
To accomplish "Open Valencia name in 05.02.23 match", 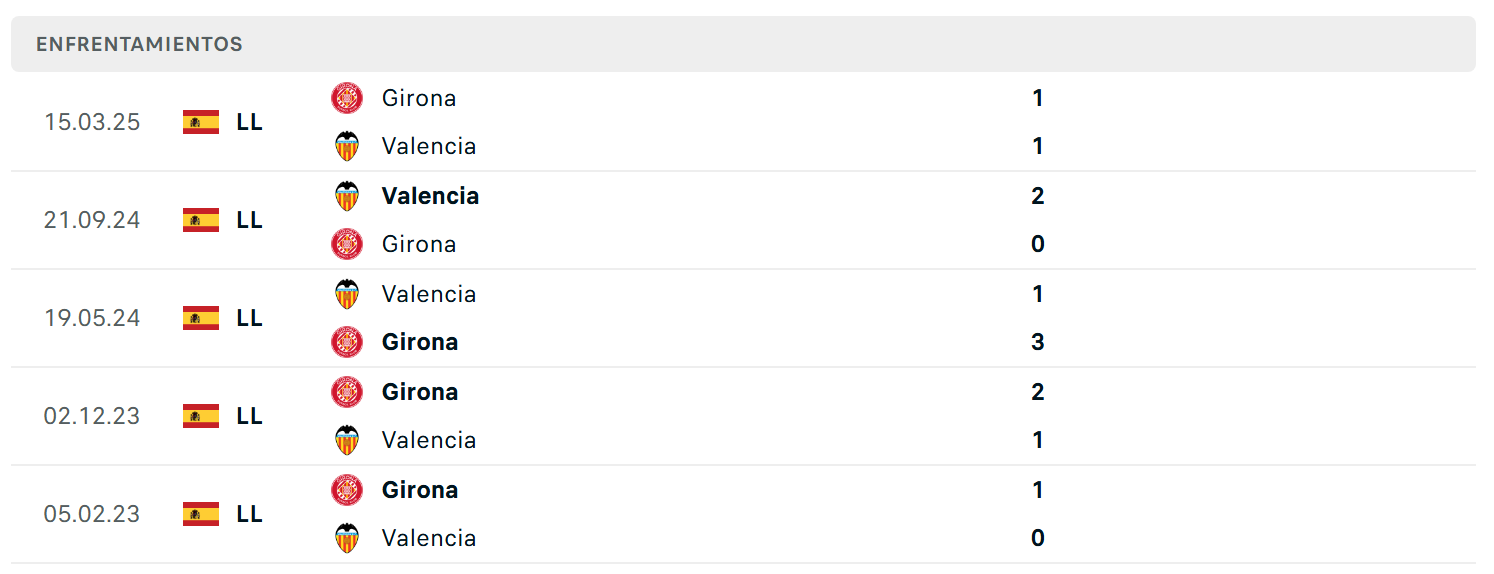I will [429, 538].
